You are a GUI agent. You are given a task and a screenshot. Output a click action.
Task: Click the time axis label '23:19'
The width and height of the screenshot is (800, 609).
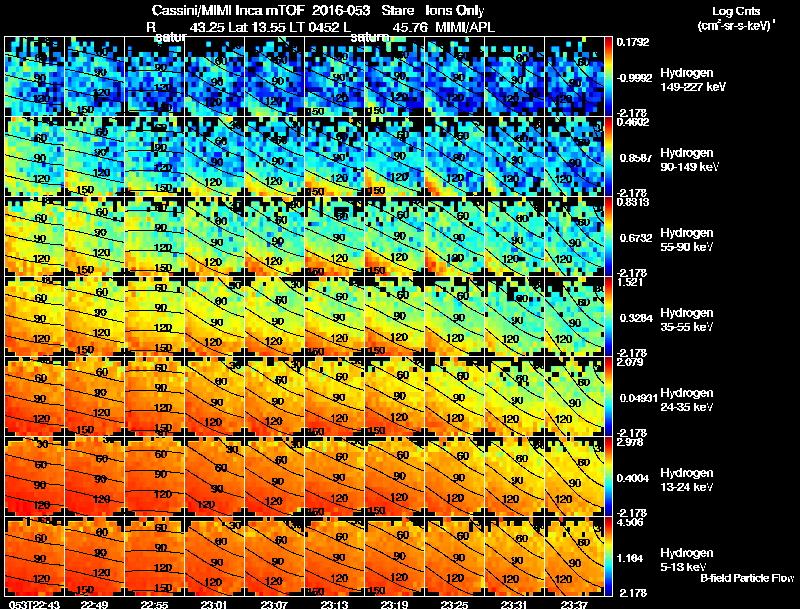pyautogui.click(x=394, y=604)
